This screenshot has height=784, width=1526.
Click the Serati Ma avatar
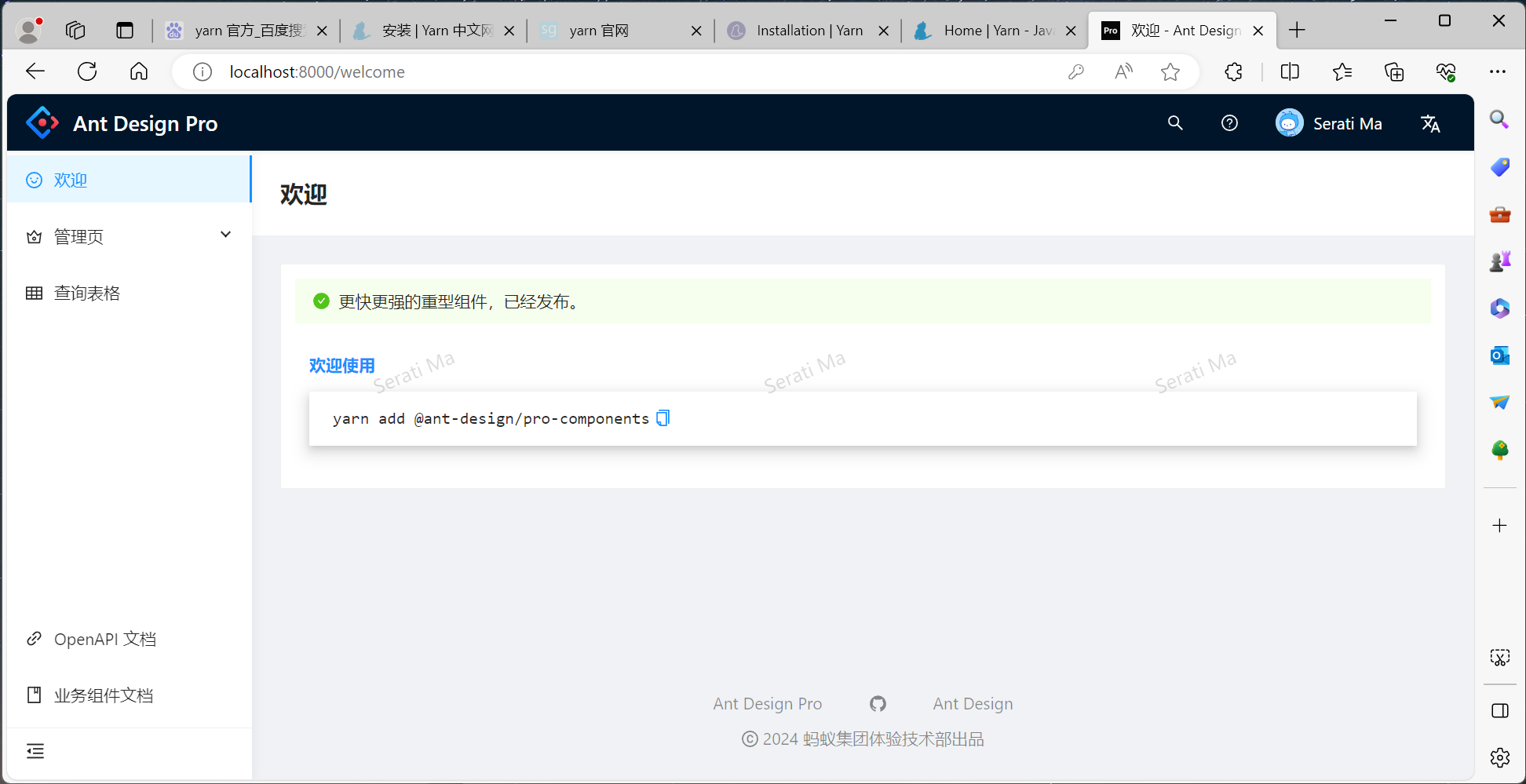(1289, 123)
